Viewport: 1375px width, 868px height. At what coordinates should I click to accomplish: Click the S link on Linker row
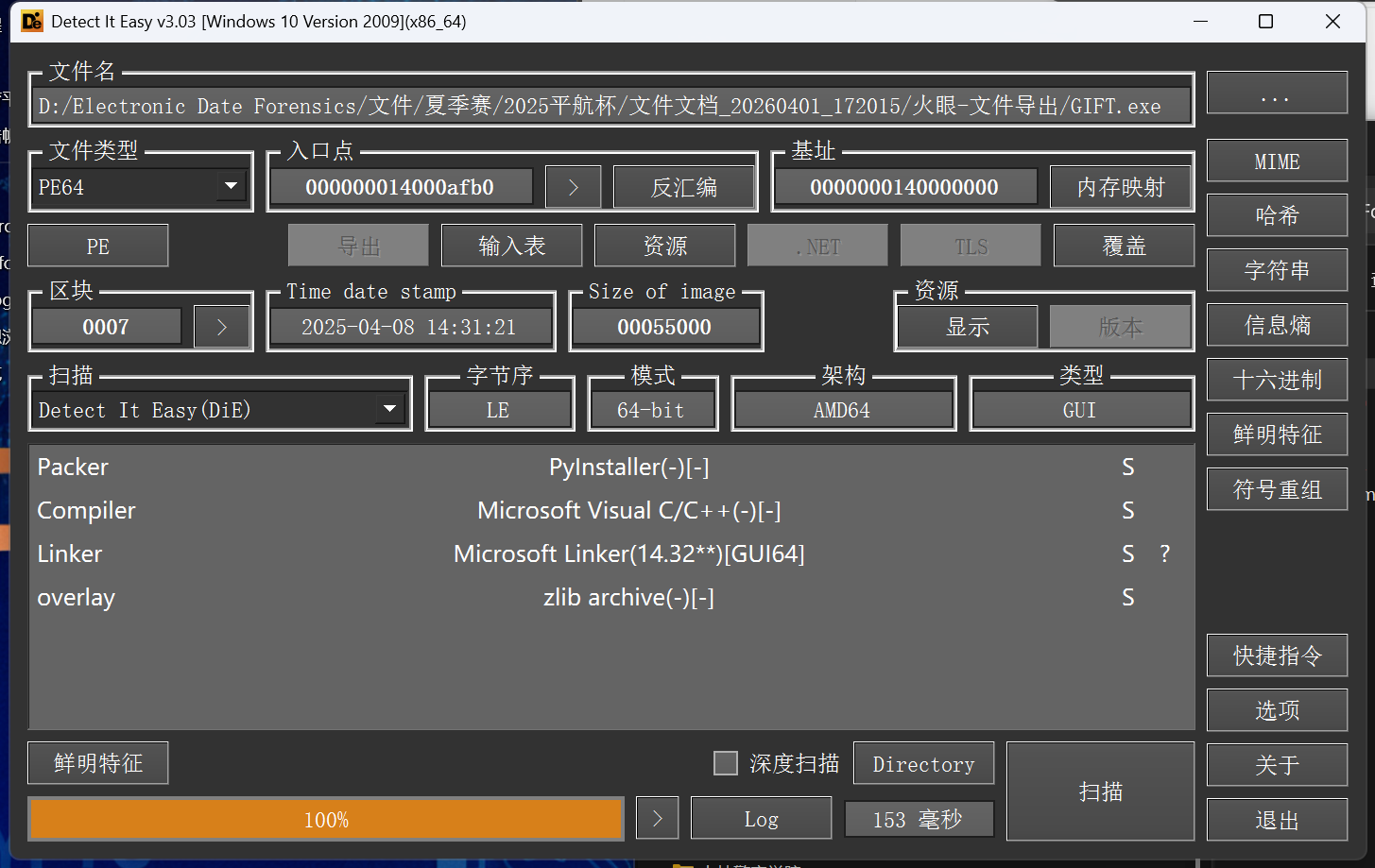pos(1127,553)
